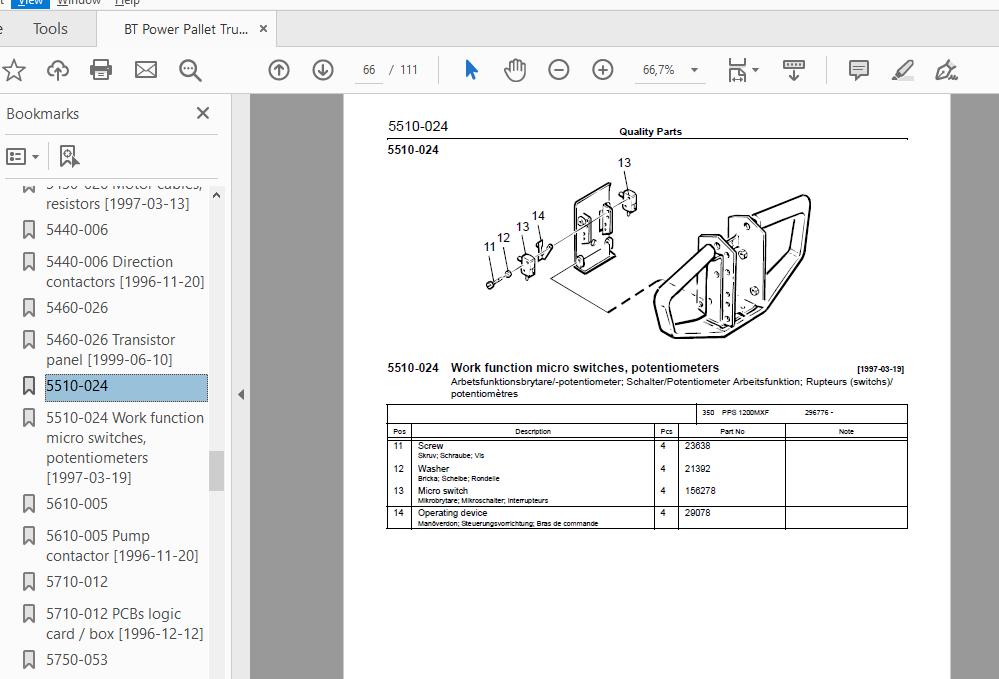Activate the selection arrow tool
Viewport: 999px width, 679px height.
pos(471,69)
